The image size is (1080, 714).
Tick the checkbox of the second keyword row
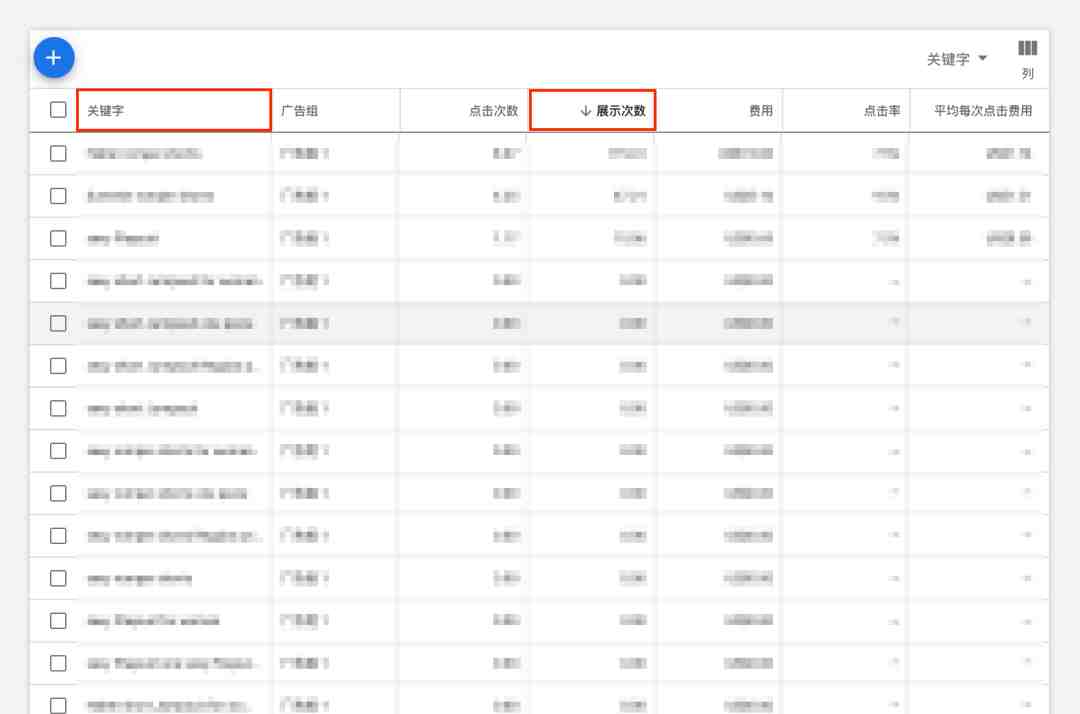(58, 196)
